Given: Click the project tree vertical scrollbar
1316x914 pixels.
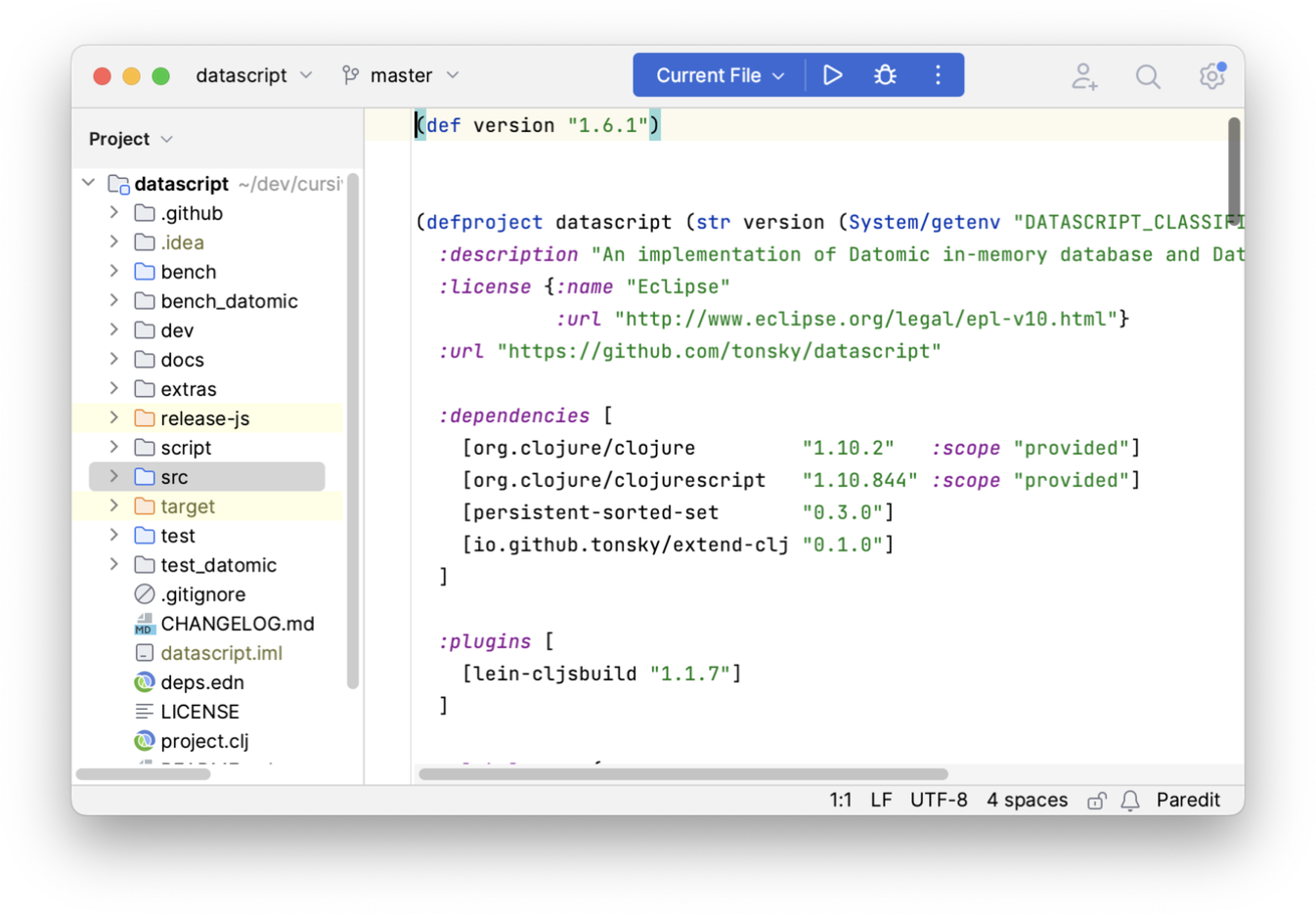Looking at the screenshot, I should [x=353, y=431].
